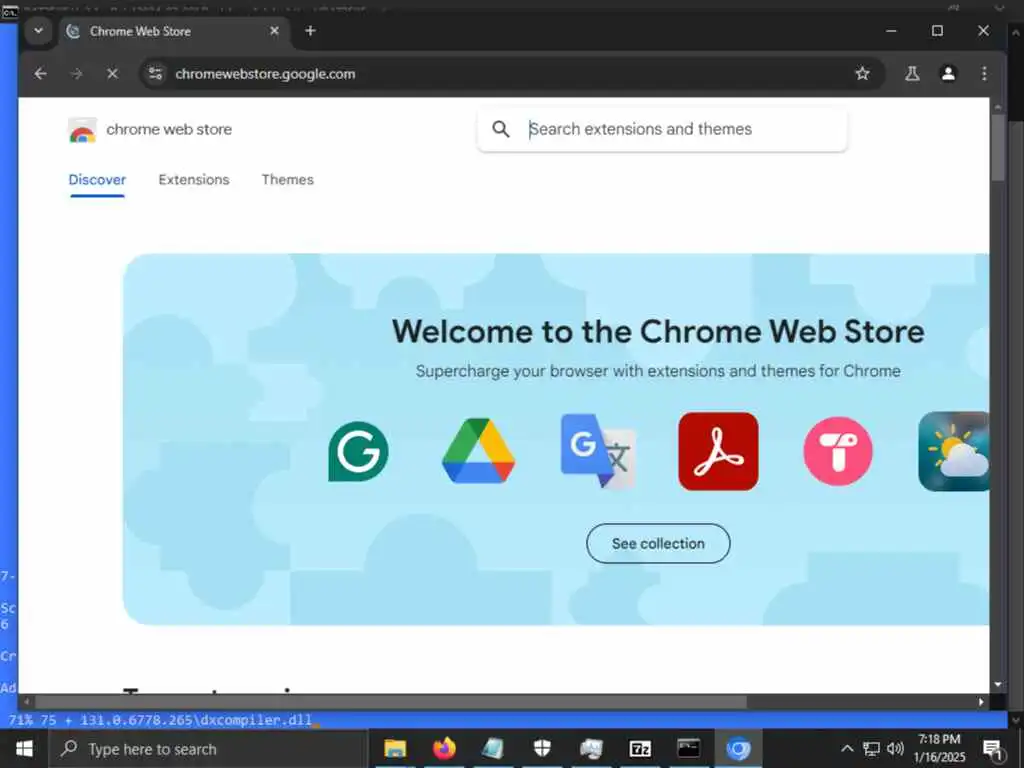Click the address bar URL
Viewport: 1024px width, 768px height.
tap(265, 74)
